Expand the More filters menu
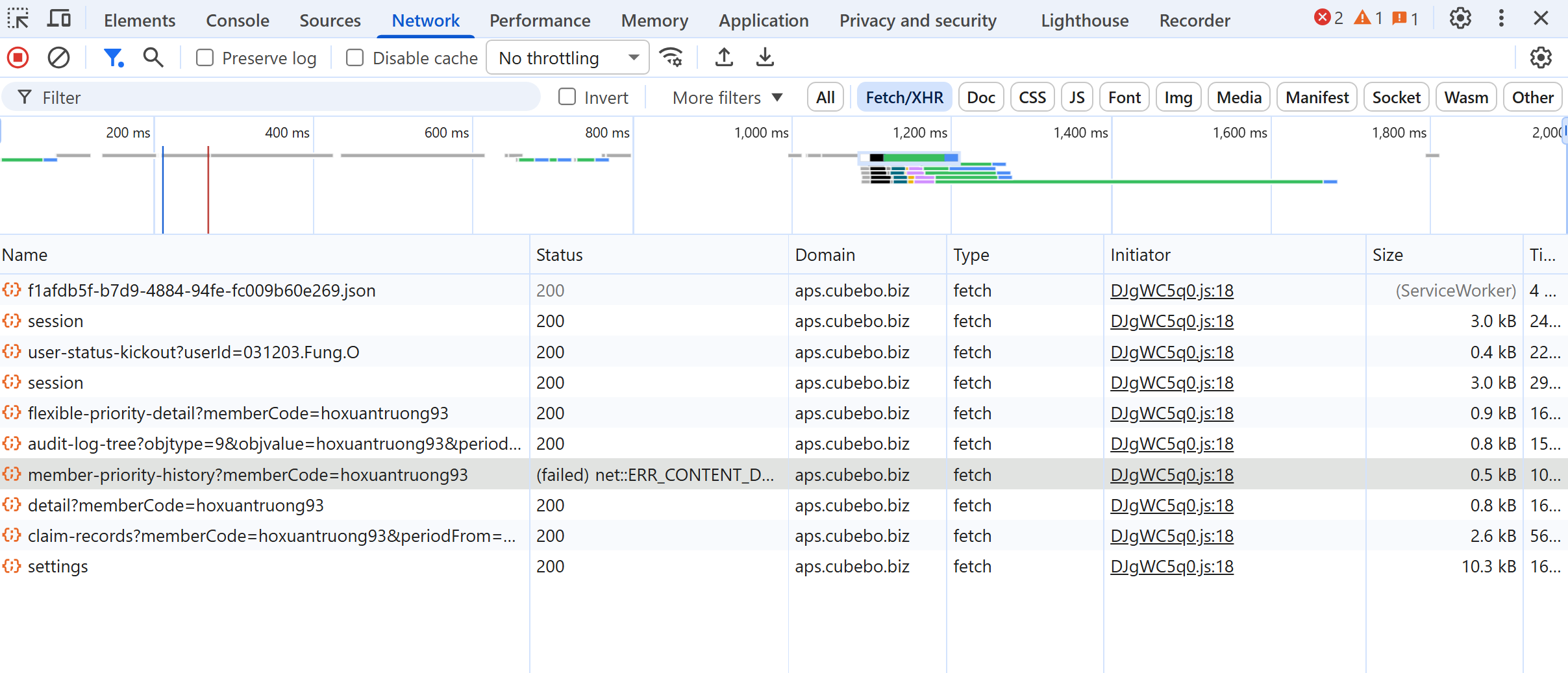 [727, 97]
